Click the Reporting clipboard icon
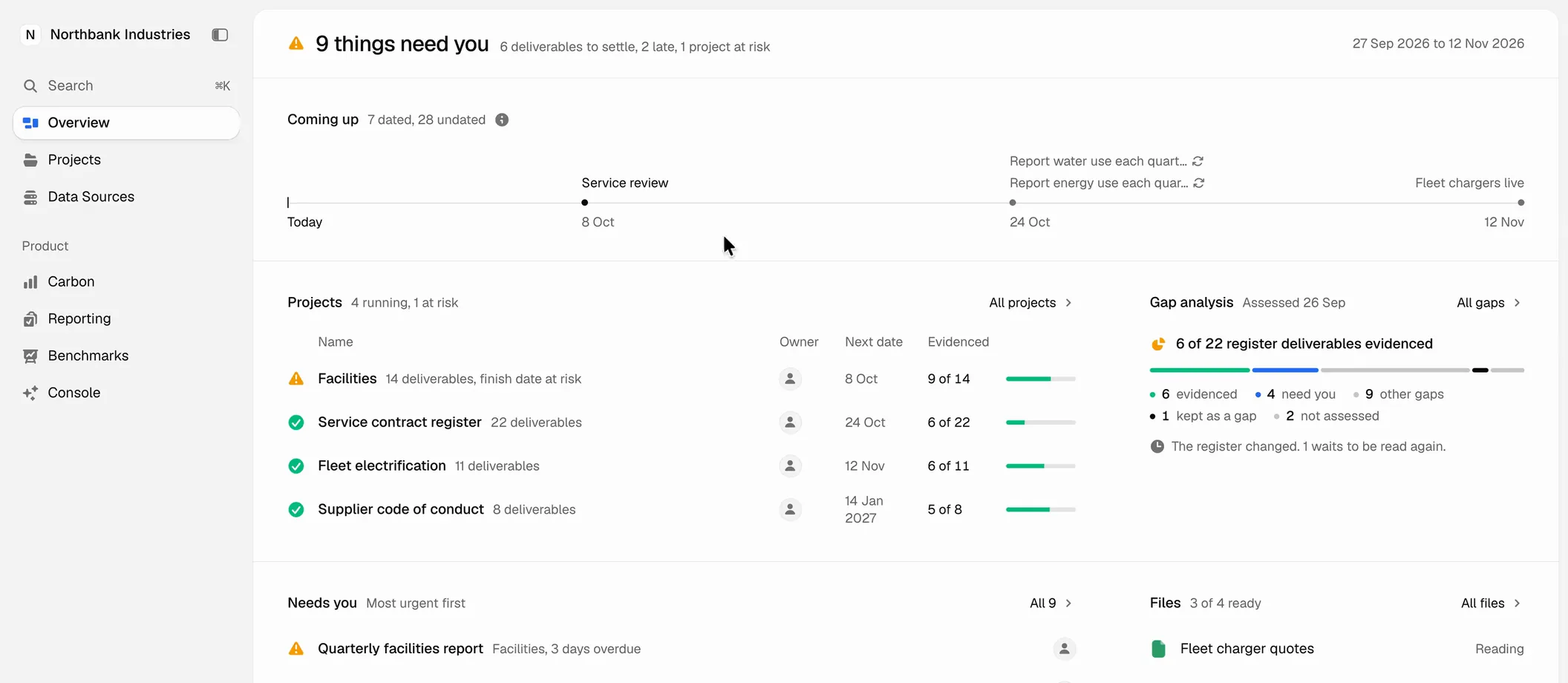 coord(30,318)
